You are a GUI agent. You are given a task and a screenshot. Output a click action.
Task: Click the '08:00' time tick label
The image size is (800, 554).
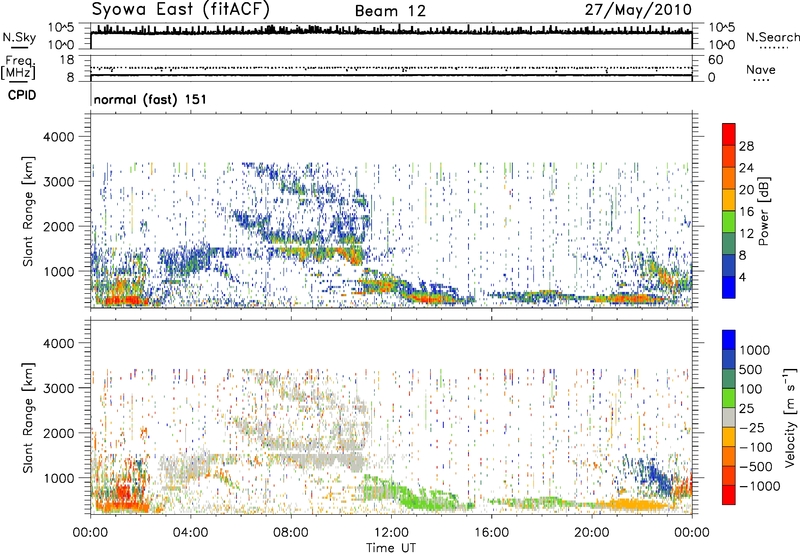(291, 533)
